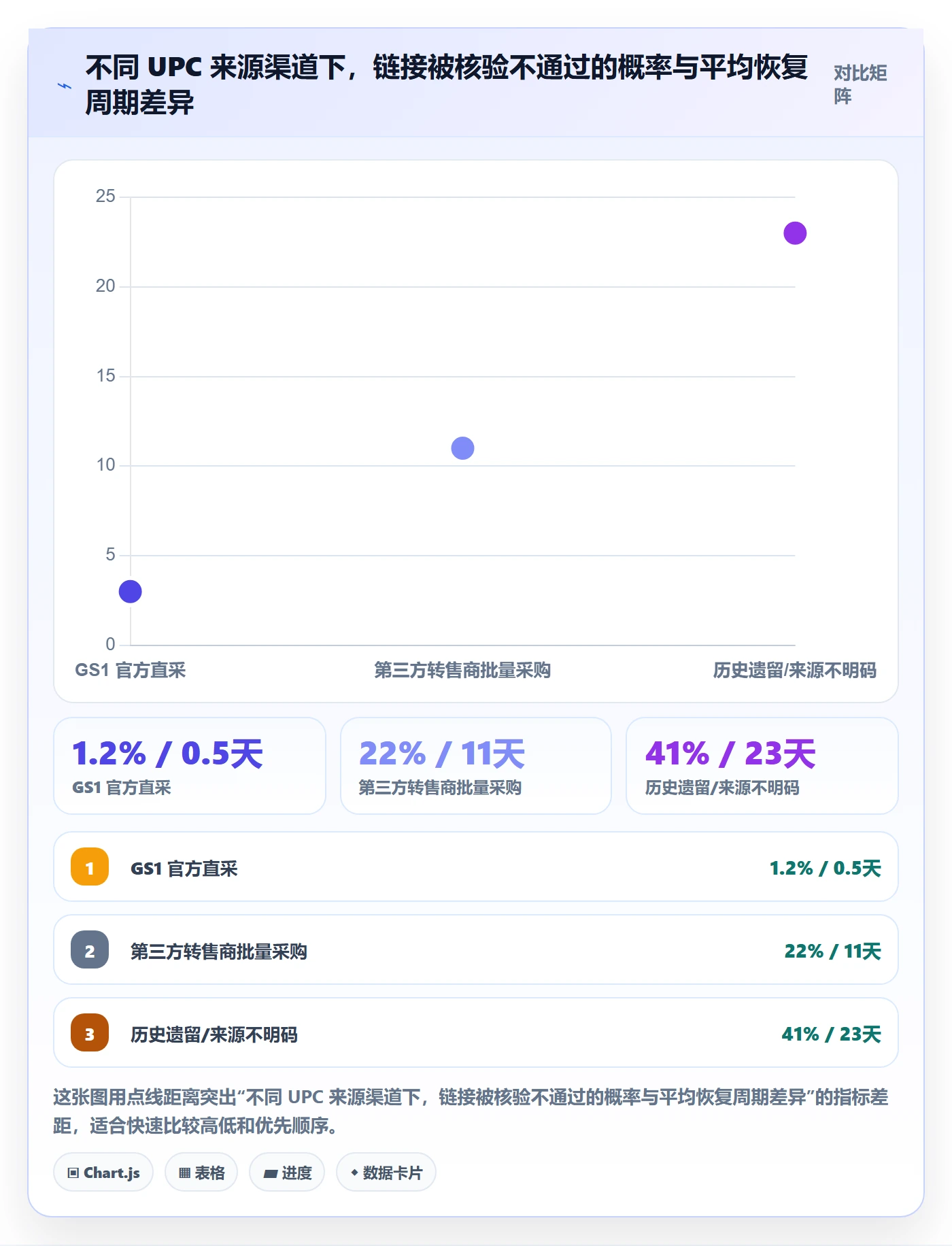Click the green value 41% / 23天 in row 3

click(831, 1034)
